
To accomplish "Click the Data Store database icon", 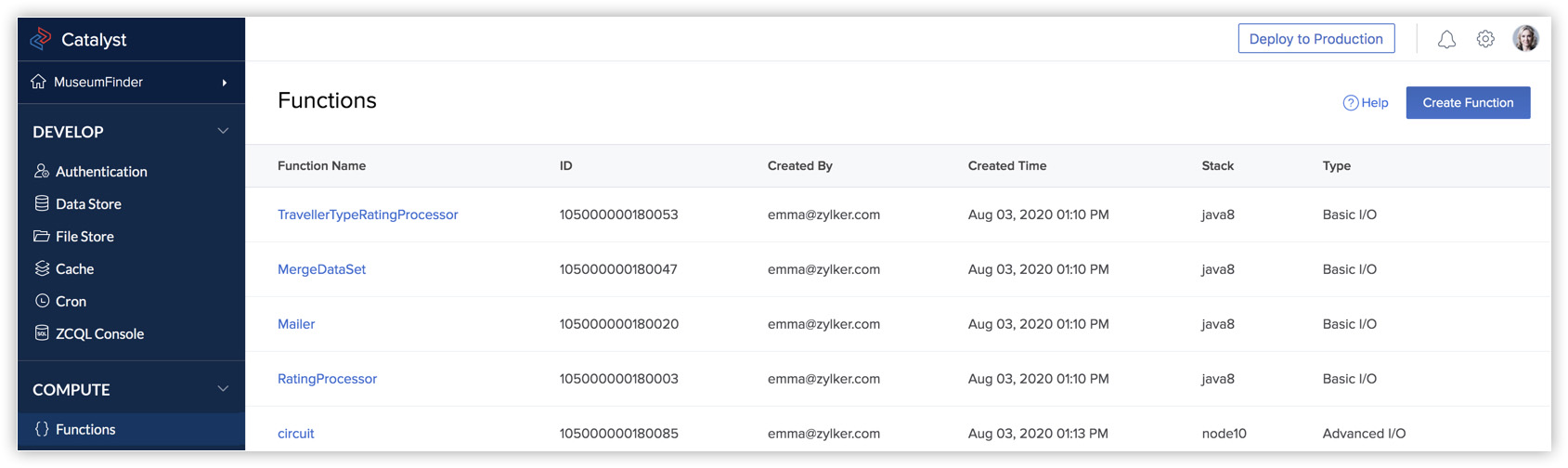I will click(x=42, y=203).
